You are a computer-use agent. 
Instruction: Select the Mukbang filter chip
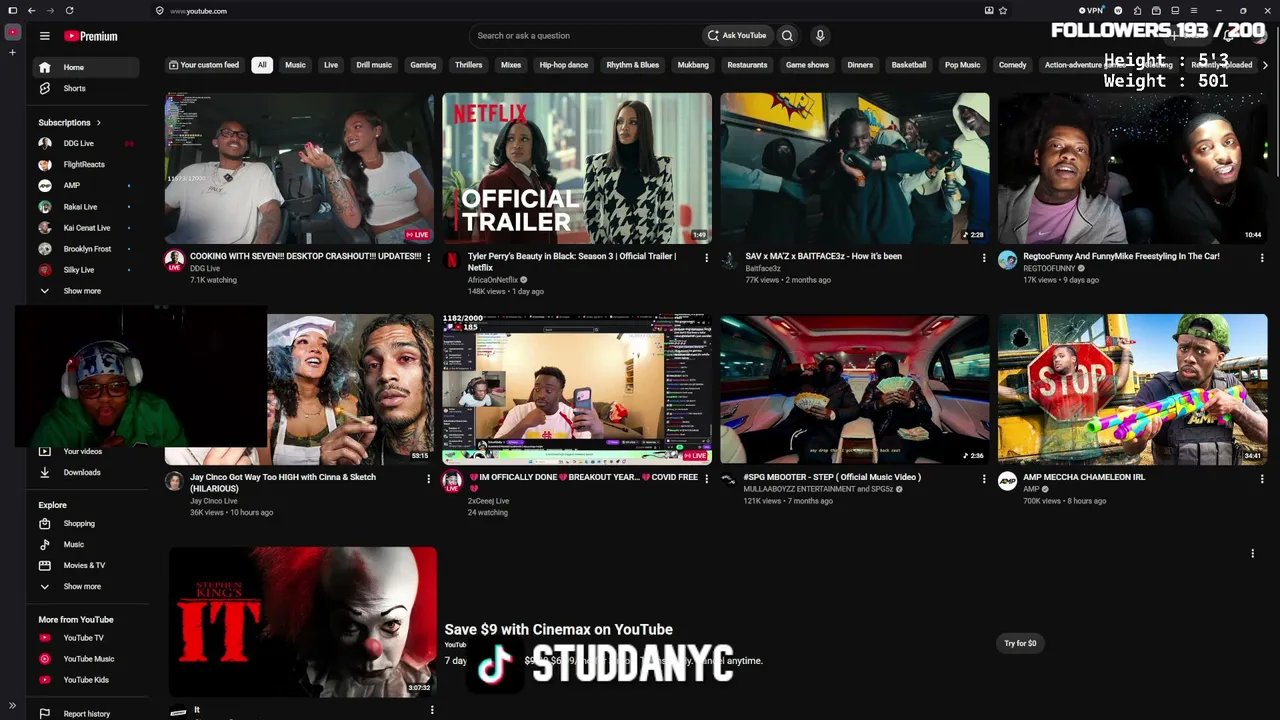pos(693,65)
